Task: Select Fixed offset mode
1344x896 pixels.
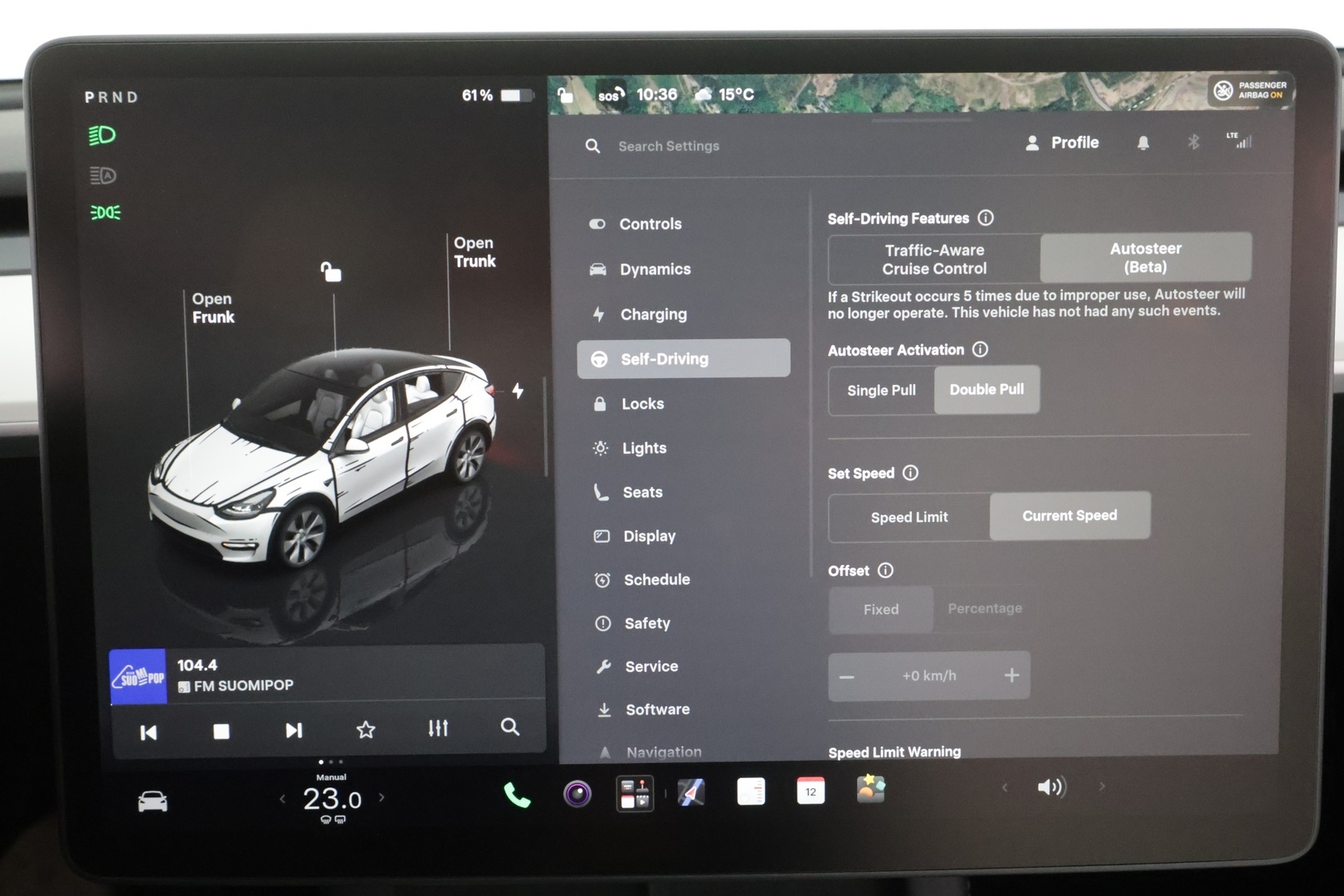Action: tap(881, 610)
